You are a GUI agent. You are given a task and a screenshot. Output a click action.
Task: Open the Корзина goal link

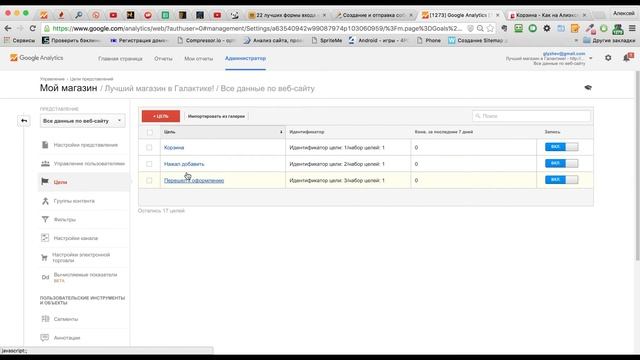pos(174,147)
